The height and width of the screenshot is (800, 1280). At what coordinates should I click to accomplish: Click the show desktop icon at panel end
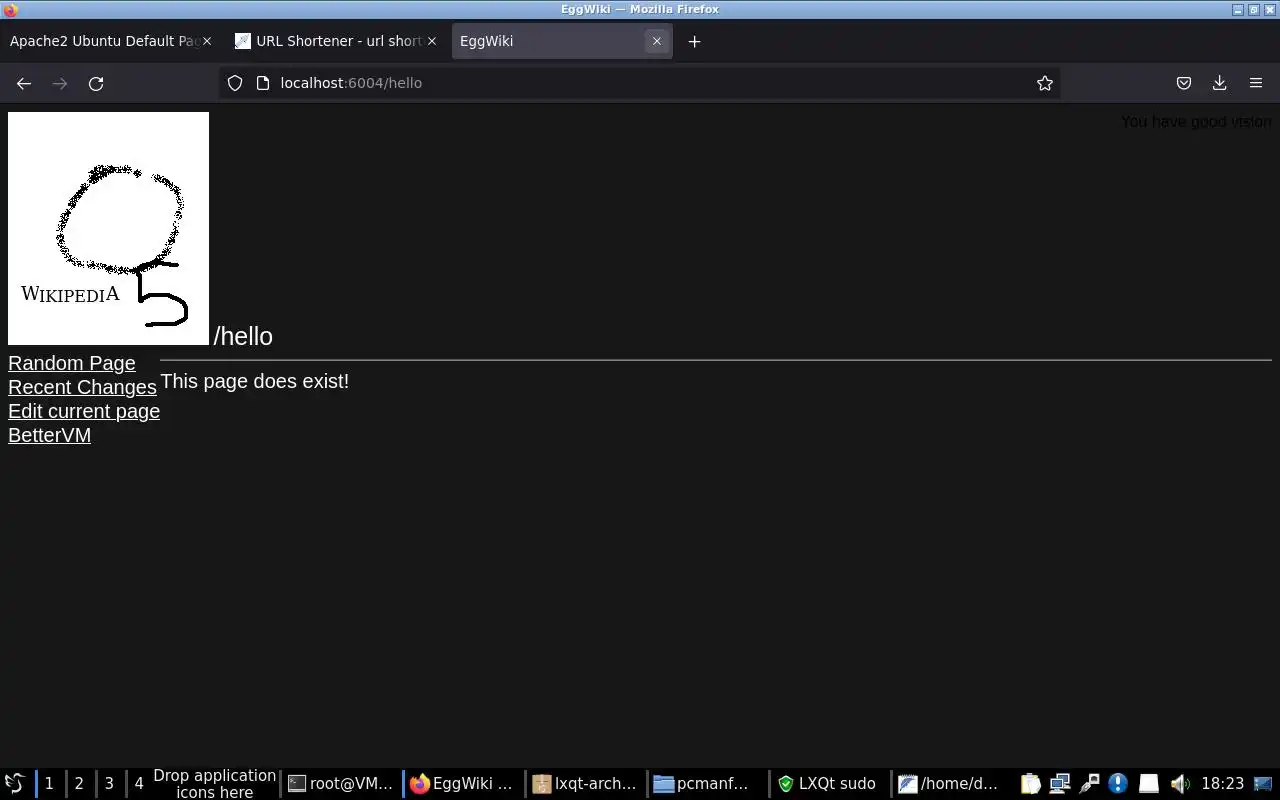pyautogui.click(x=1264, y=784)
